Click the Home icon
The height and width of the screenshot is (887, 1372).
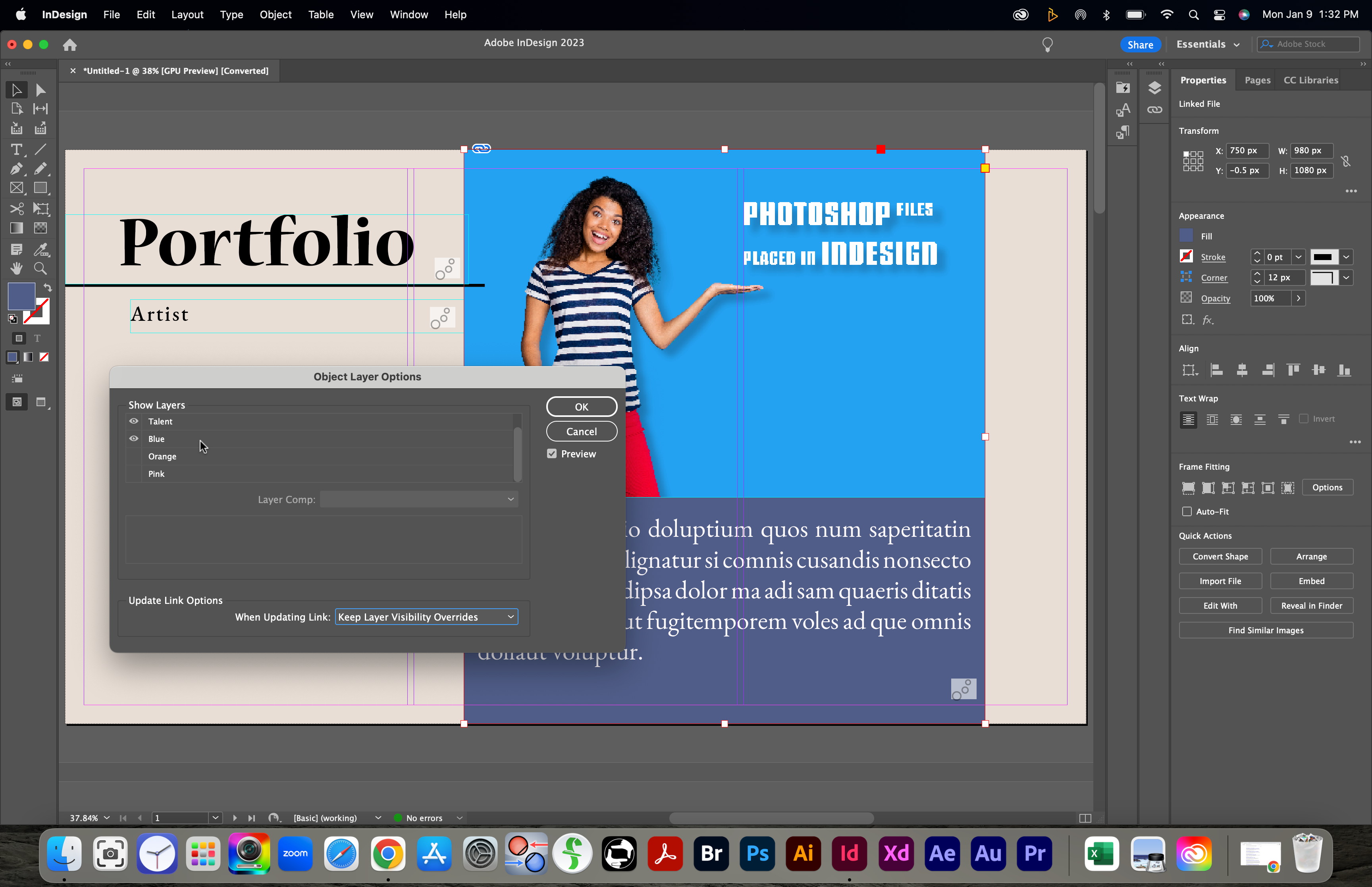[x=69, y=45]
